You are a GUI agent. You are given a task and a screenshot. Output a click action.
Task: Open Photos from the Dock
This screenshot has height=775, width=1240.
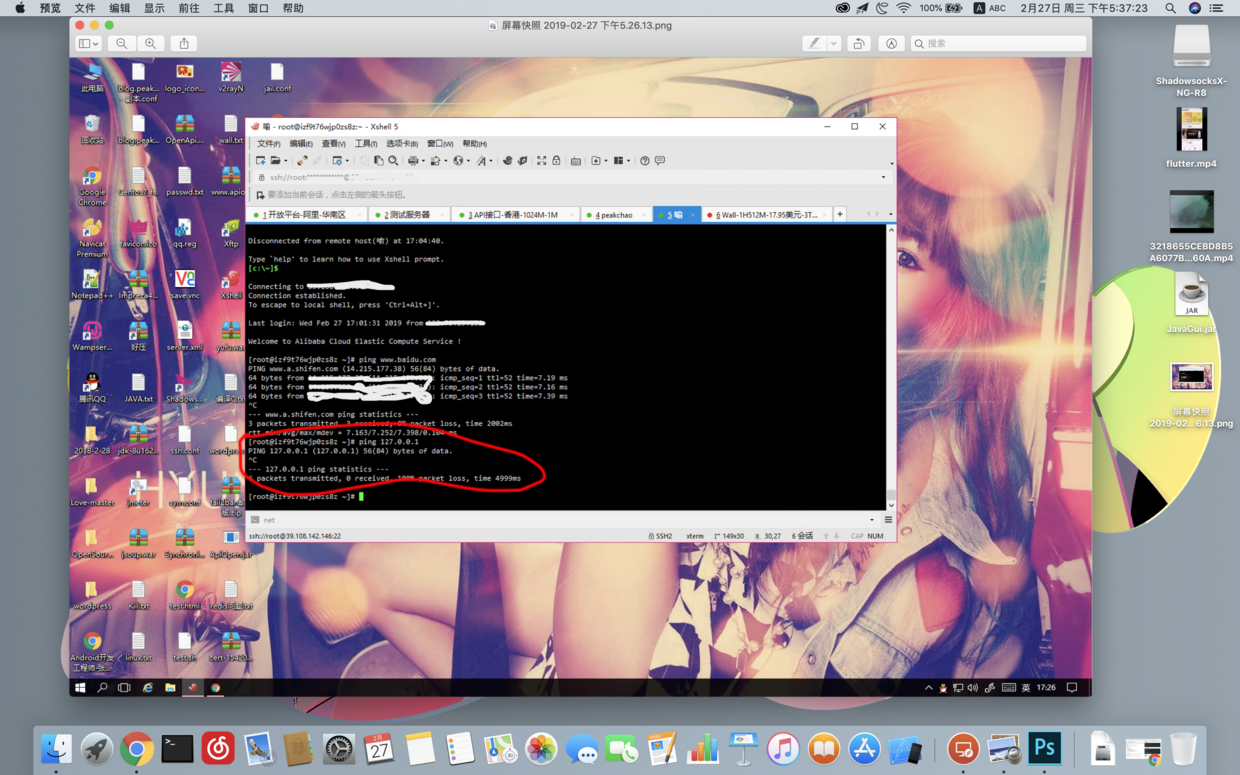click(541, 748)
